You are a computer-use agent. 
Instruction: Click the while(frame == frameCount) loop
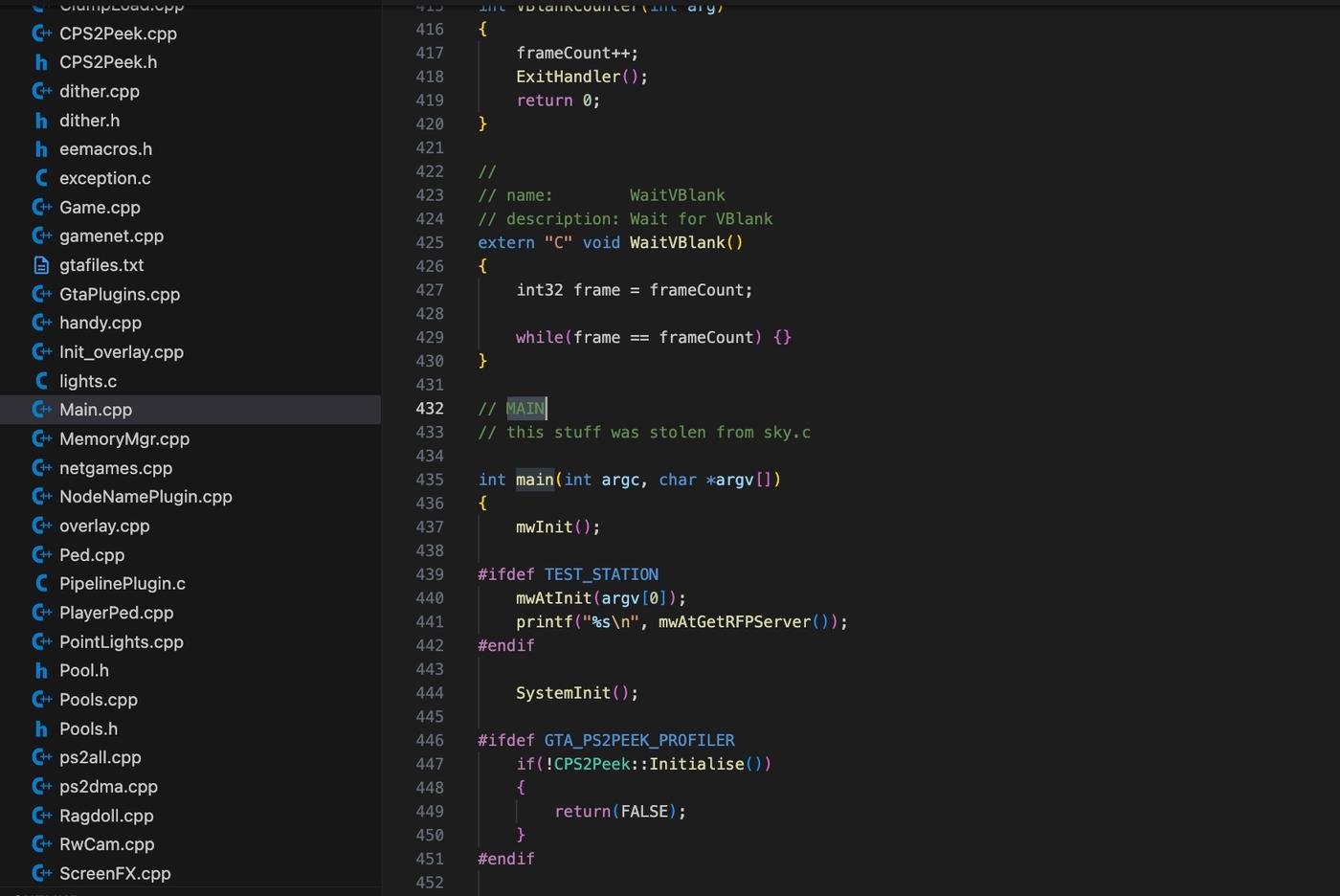(654, 337)
